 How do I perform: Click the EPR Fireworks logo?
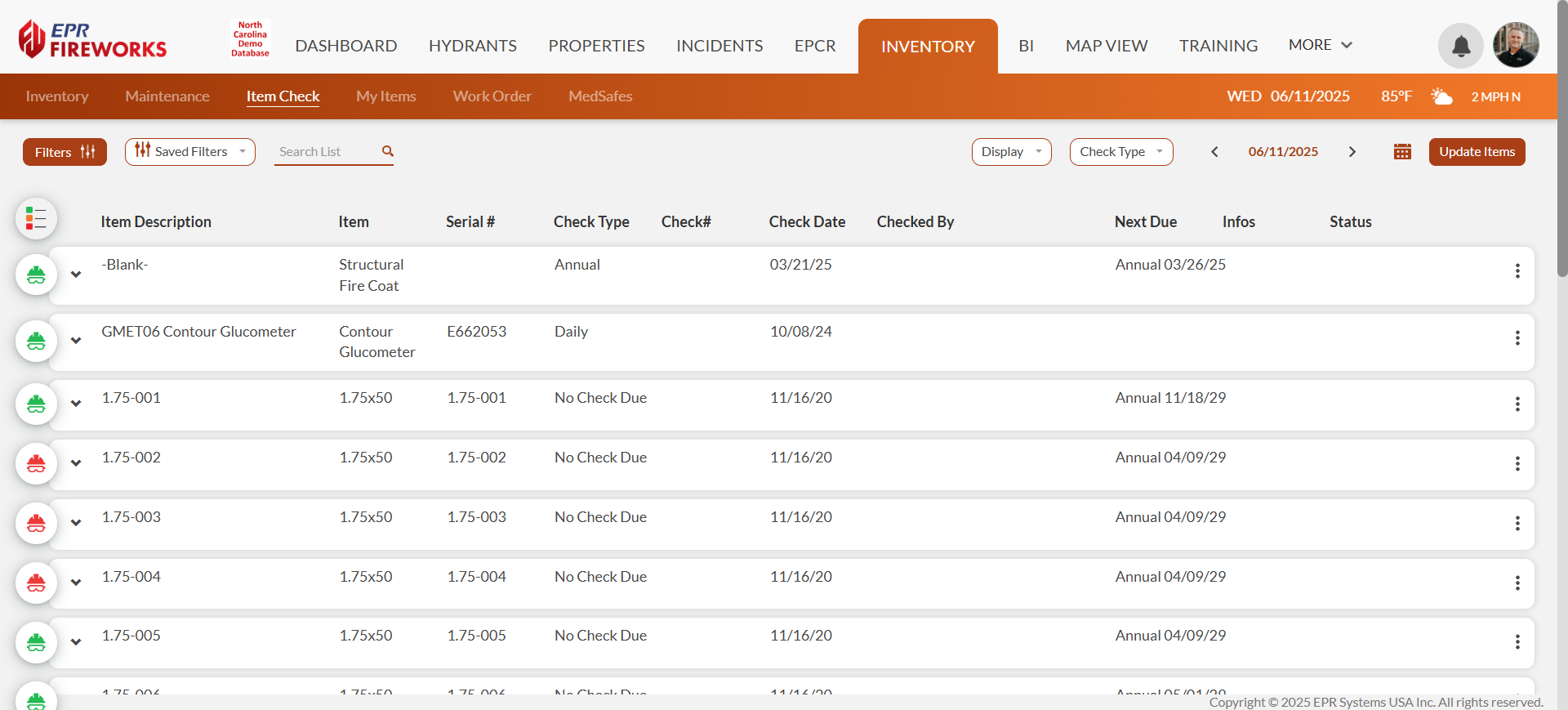92,39
